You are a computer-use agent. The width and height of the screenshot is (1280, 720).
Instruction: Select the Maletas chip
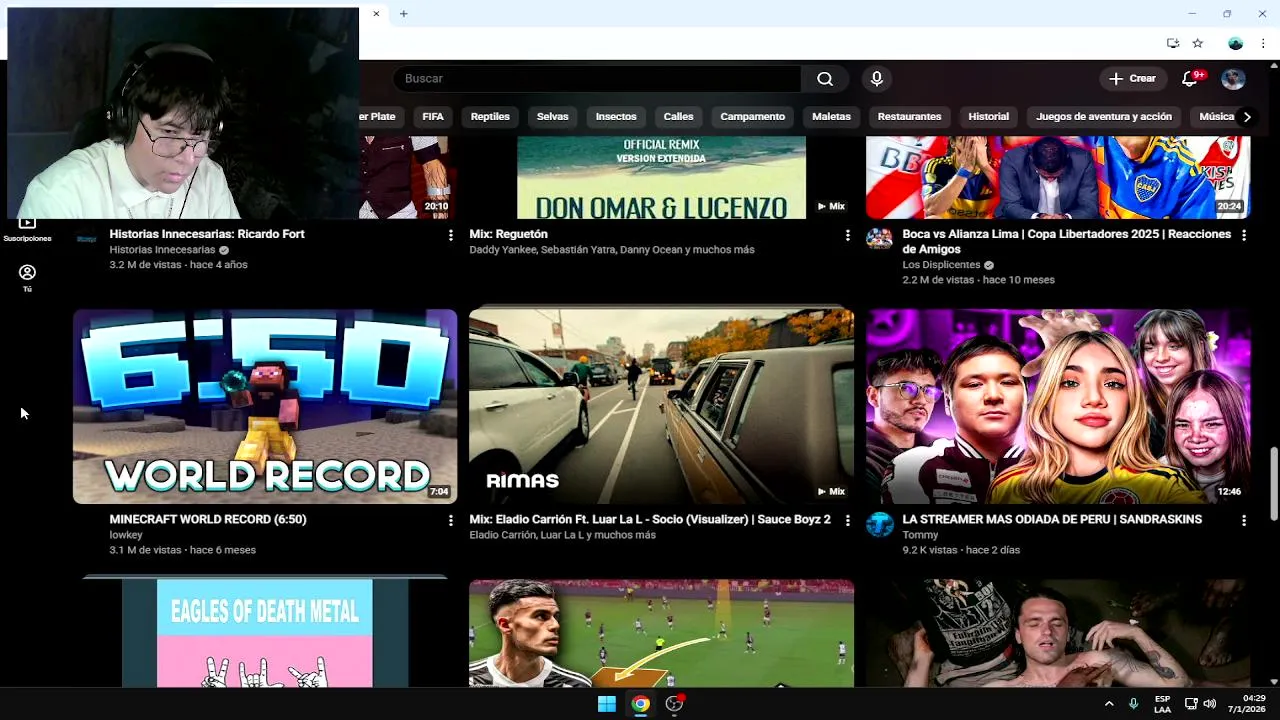[x=831, y=117]
